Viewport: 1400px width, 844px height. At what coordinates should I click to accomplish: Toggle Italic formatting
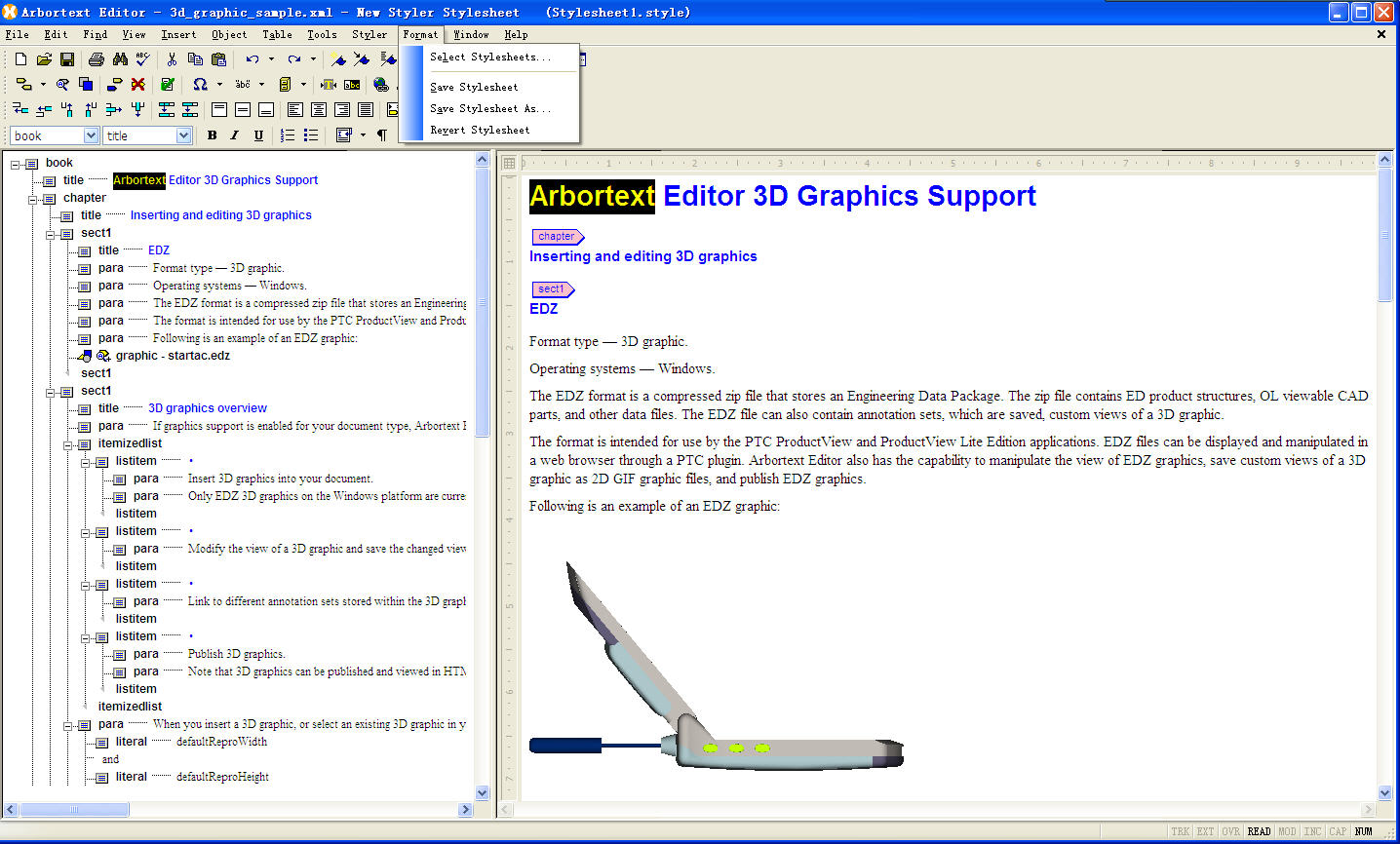(235, 135)
